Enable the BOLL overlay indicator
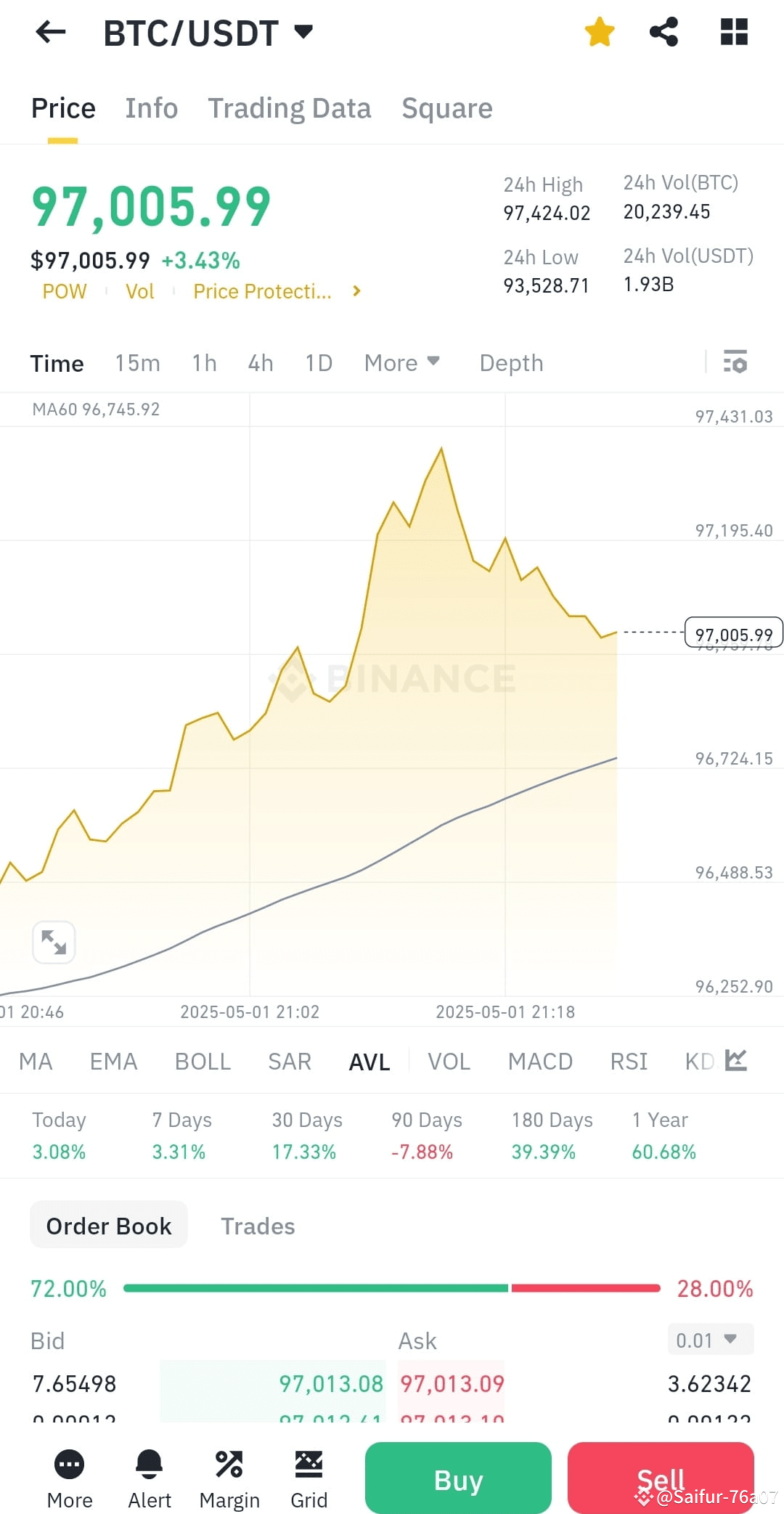Viewport: 784px width, 1514px height. pyautogui.click(x=203, y=1062)
